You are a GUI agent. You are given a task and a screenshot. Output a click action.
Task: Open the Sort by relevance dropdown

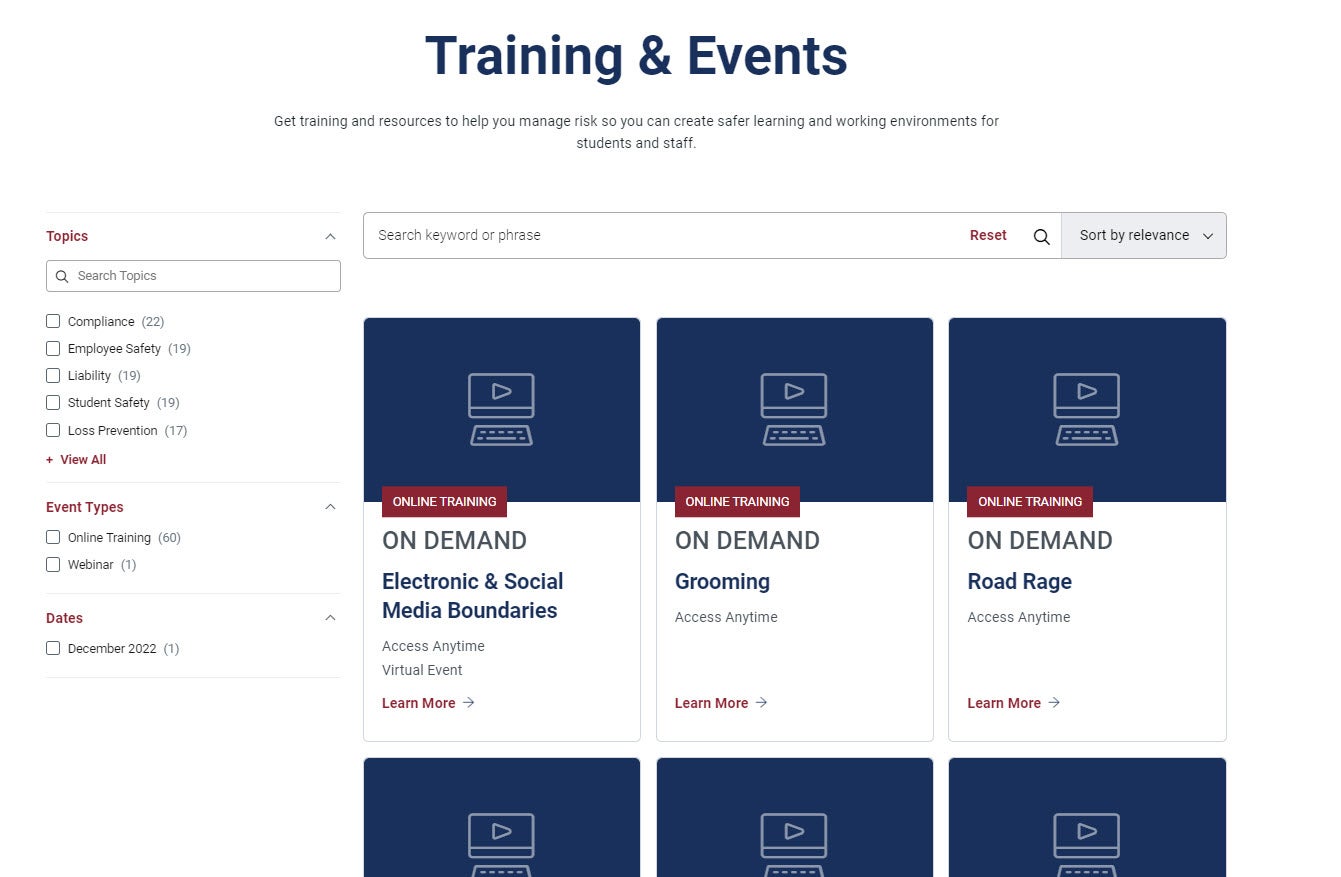1144,236
